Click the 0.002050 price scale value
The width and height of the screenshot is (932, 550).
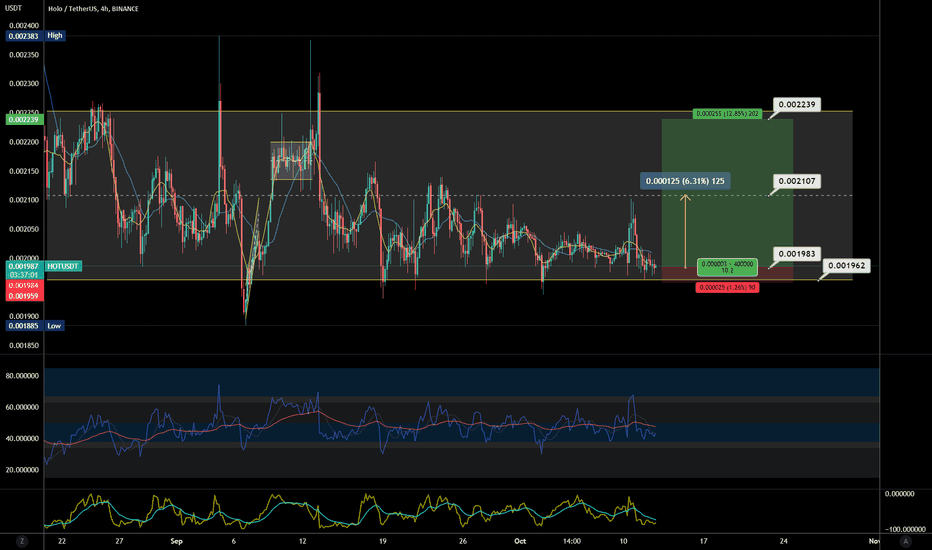24,229
